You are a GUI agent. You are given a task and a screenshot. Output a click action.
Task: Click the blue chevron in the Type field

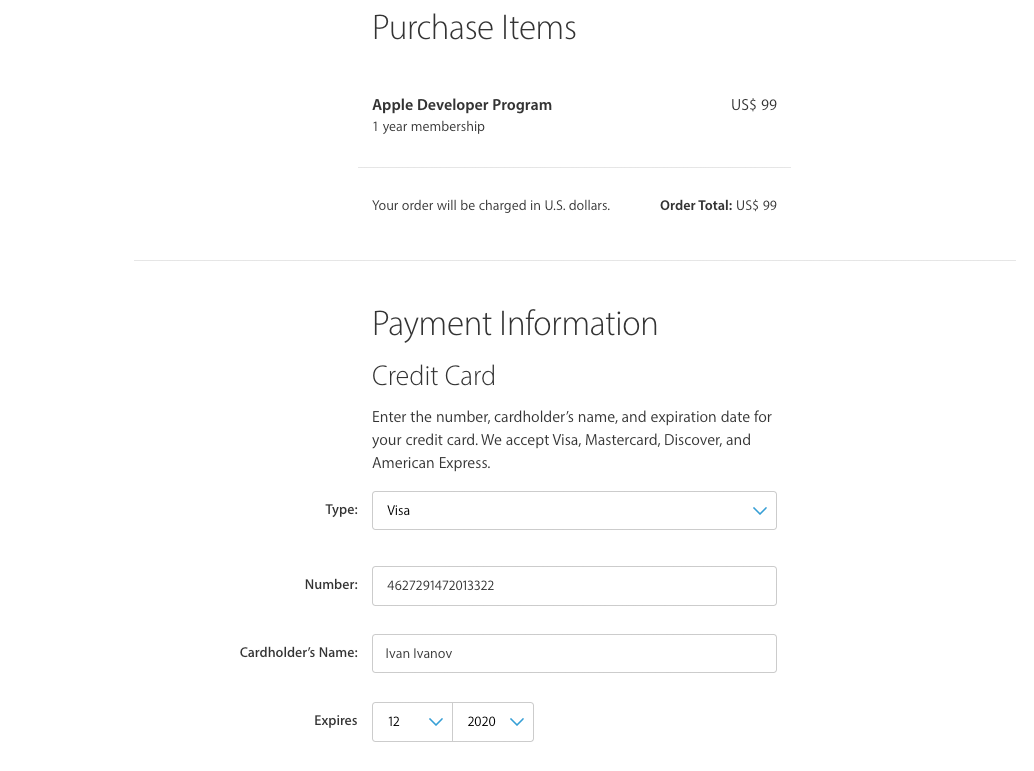pyautogui.click(x=759, y=511)
